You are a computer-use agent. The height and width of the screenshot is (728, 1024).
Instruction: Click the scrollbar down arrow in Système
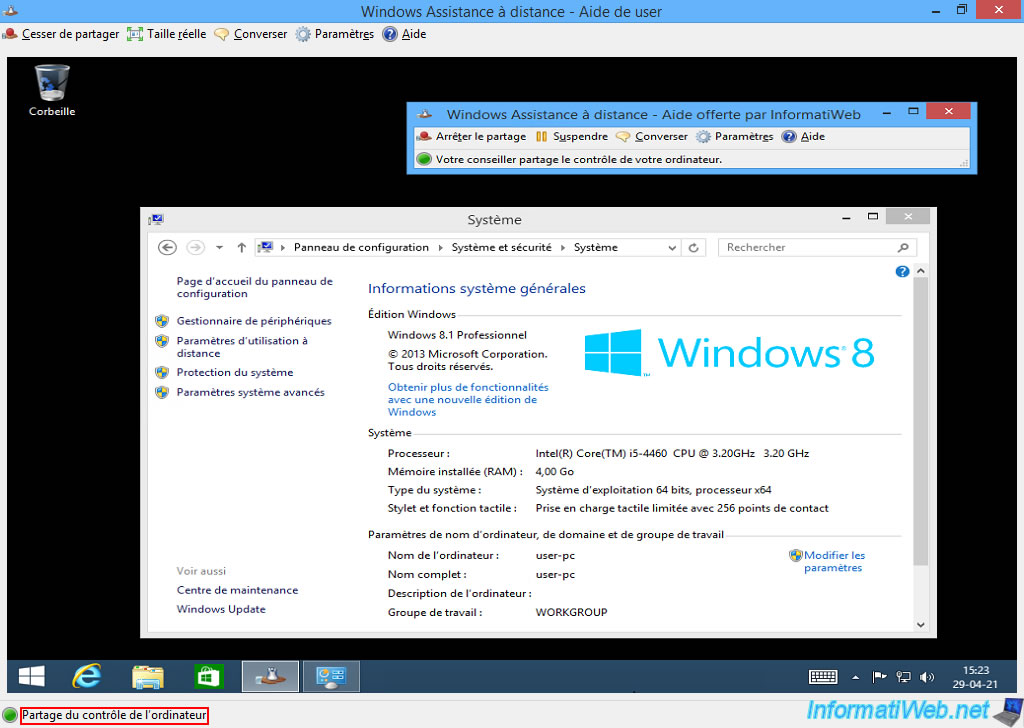920,625
